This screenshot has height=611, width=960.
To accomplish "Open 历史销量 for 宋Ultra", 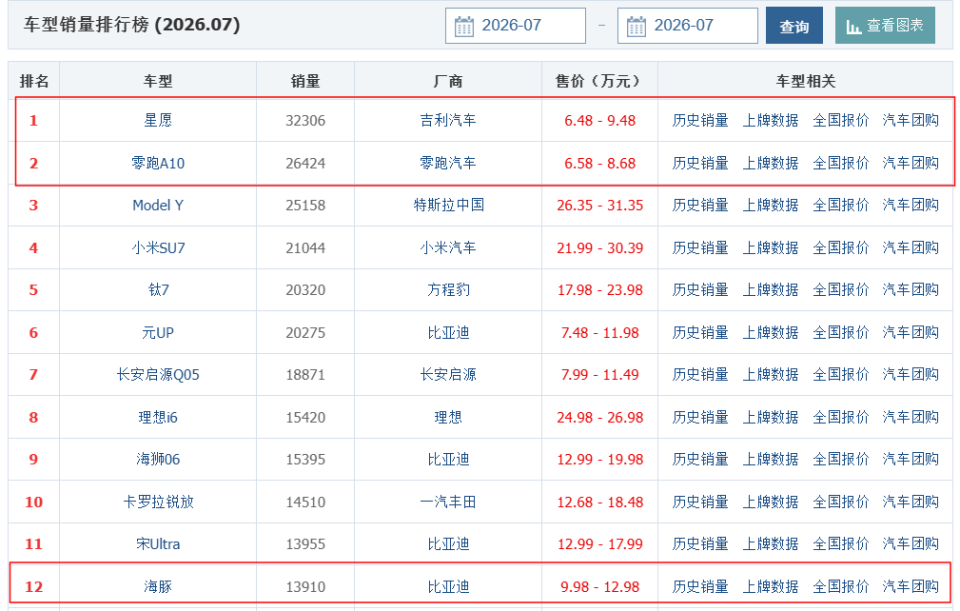I will pos(700,544).
